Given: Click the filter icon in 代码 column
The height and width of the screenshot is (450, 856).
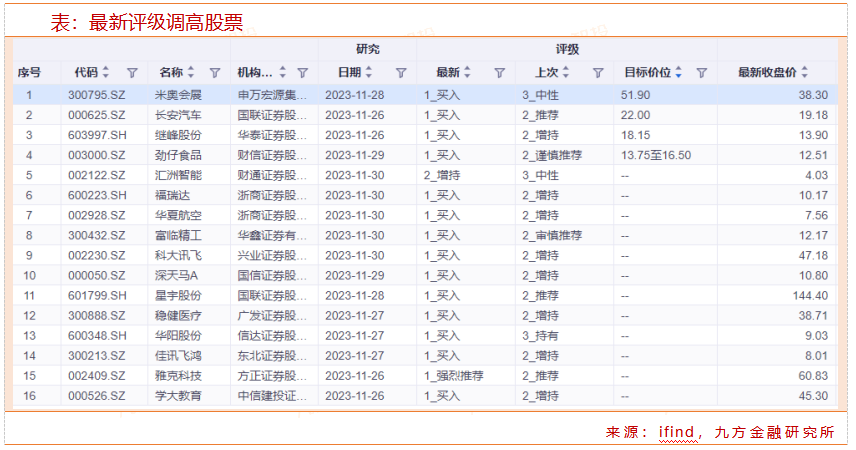Looking at the screenshot, I should coord(132,73).
